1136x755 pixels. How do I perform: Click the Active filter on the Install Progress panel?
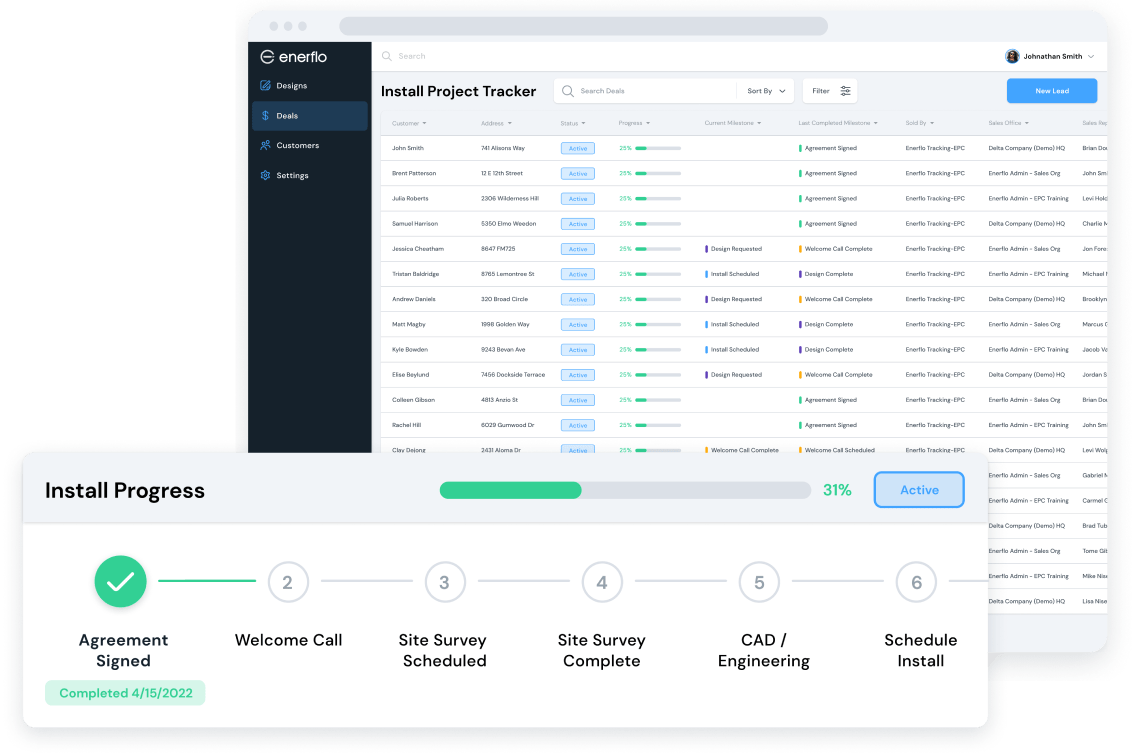point(918,490)
